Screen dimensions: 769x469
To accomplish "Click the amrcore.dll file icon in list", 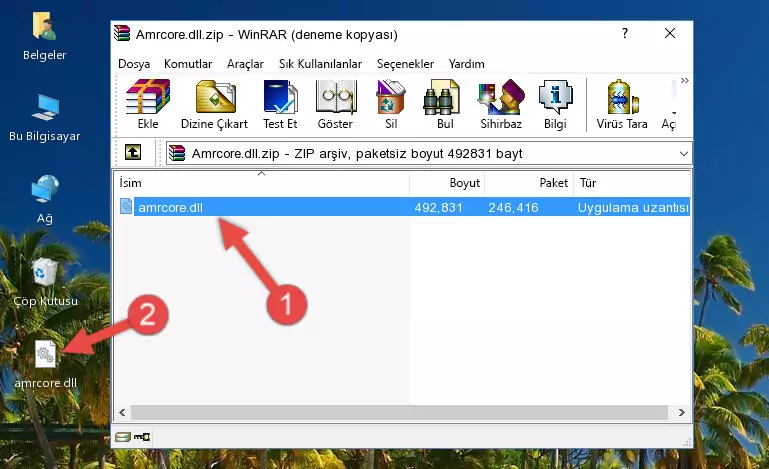I will (x=126, y=207).
